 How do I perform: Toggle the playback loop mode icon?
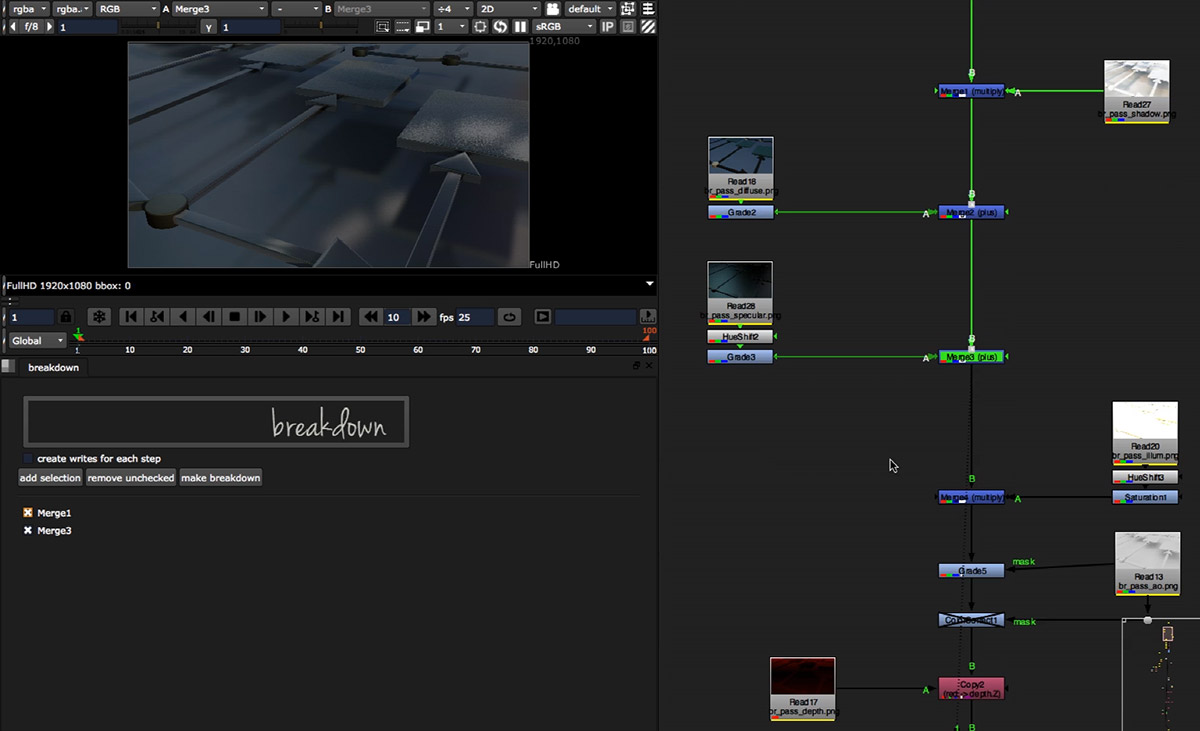click(x=509, y=317)
